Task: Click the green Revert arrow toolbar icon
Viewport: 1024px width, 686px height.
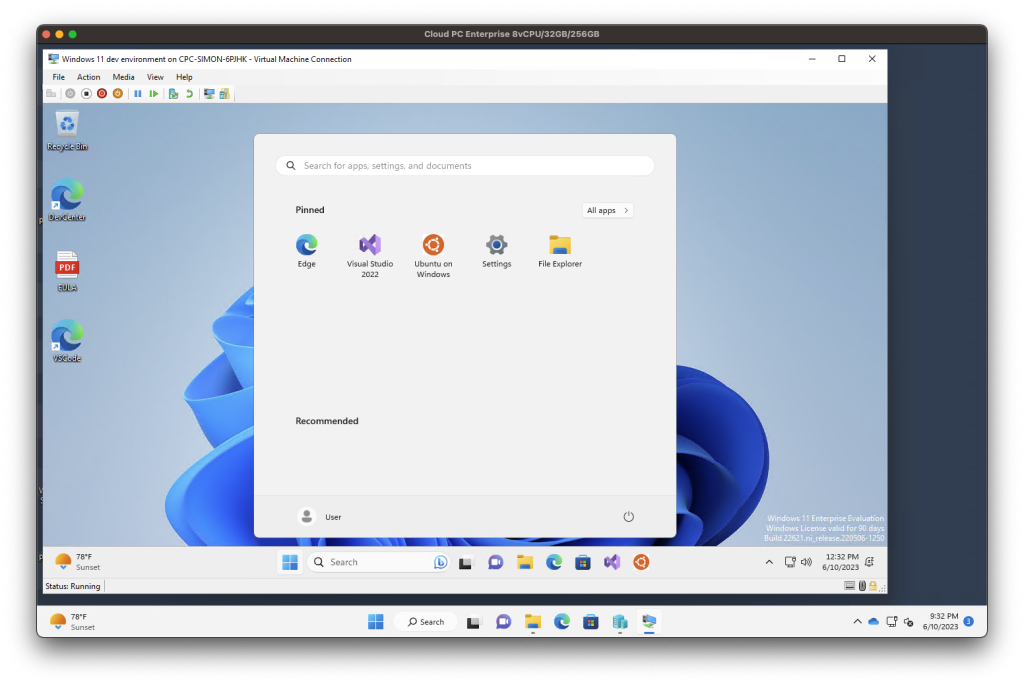Action: pyautogui.click(x=189, y=93)
